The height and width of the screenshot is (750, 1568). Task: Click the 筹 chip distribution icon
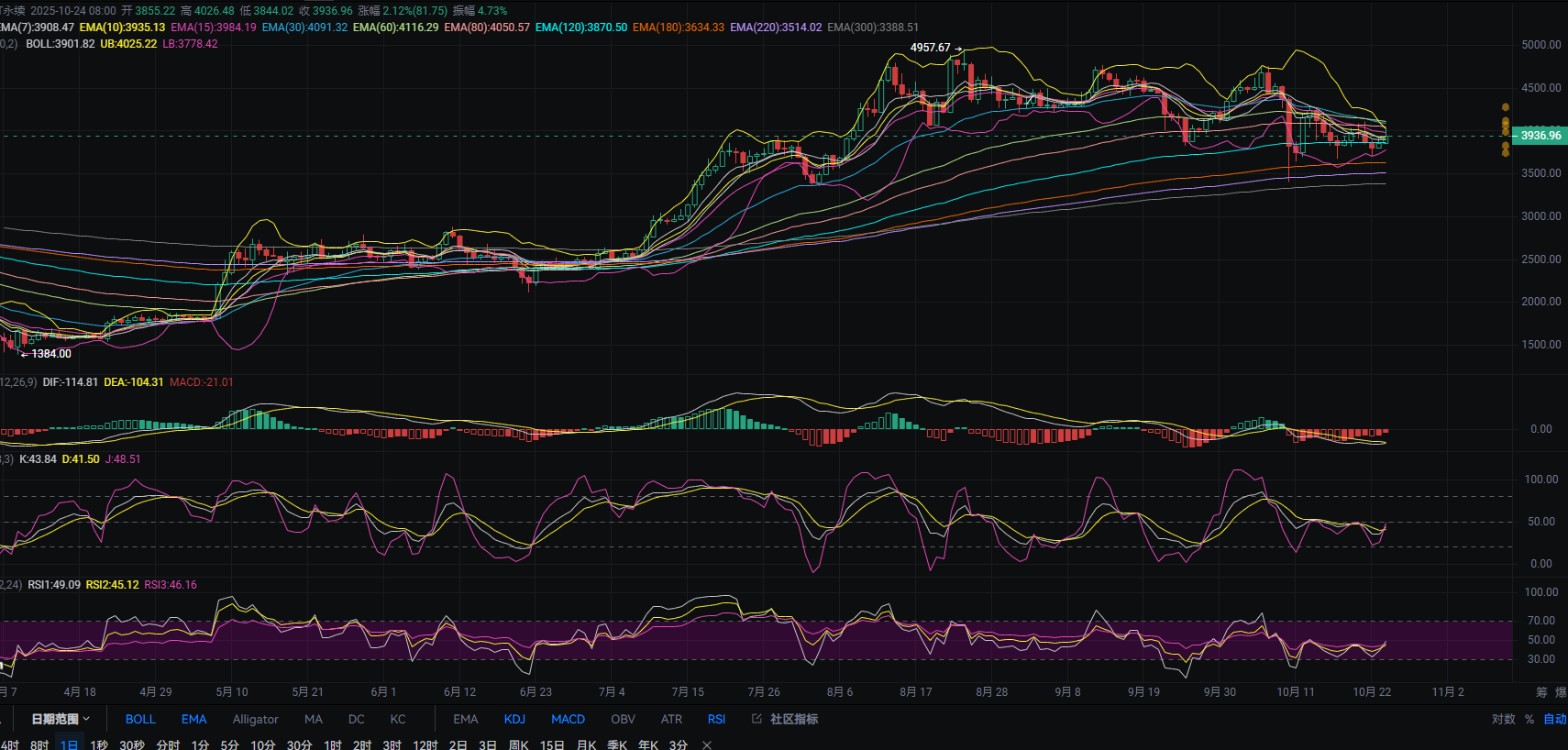(x=1541, y=692)
